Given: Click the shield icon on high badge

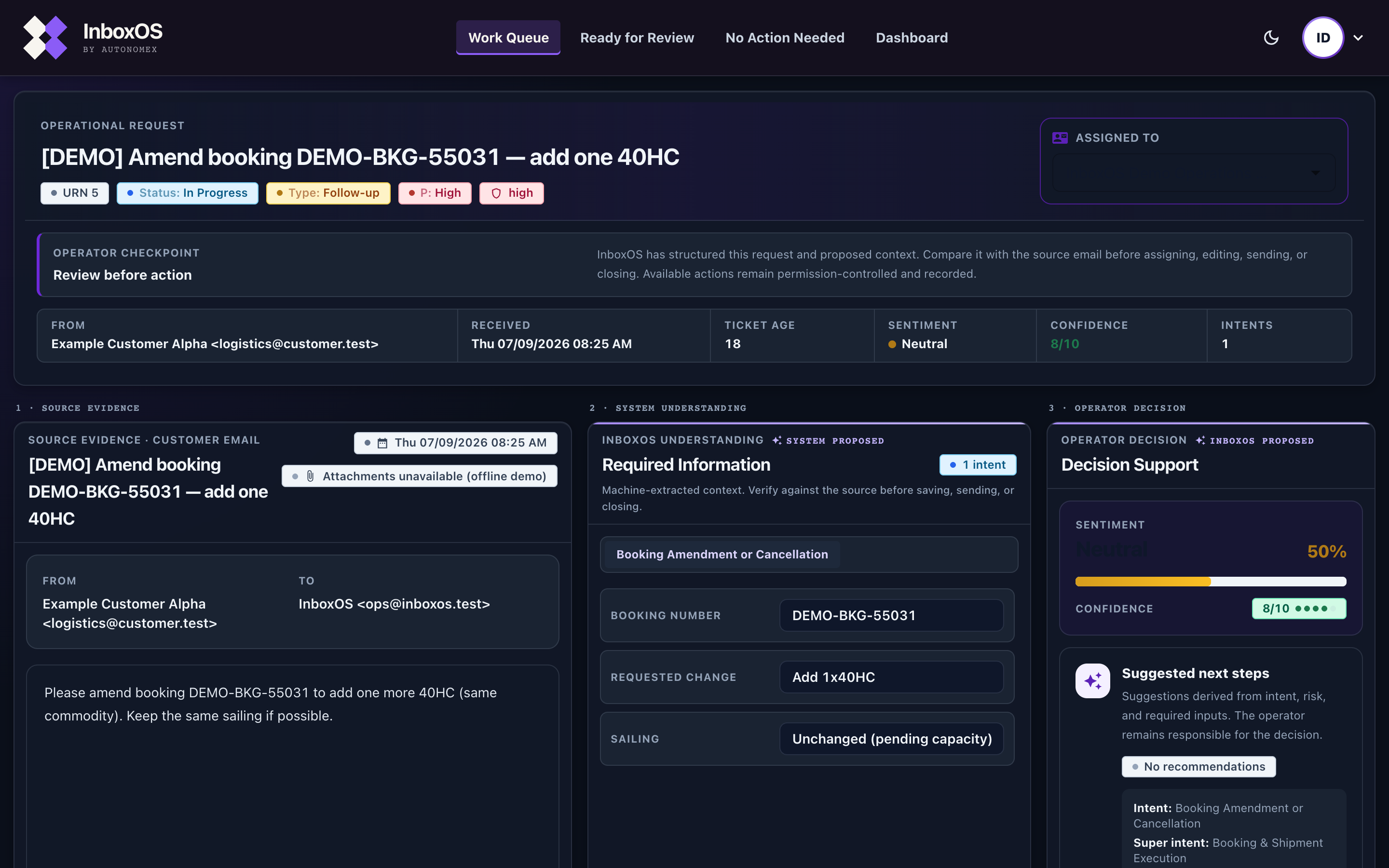Looking at the screenshot, I should (x=496, y=193).
